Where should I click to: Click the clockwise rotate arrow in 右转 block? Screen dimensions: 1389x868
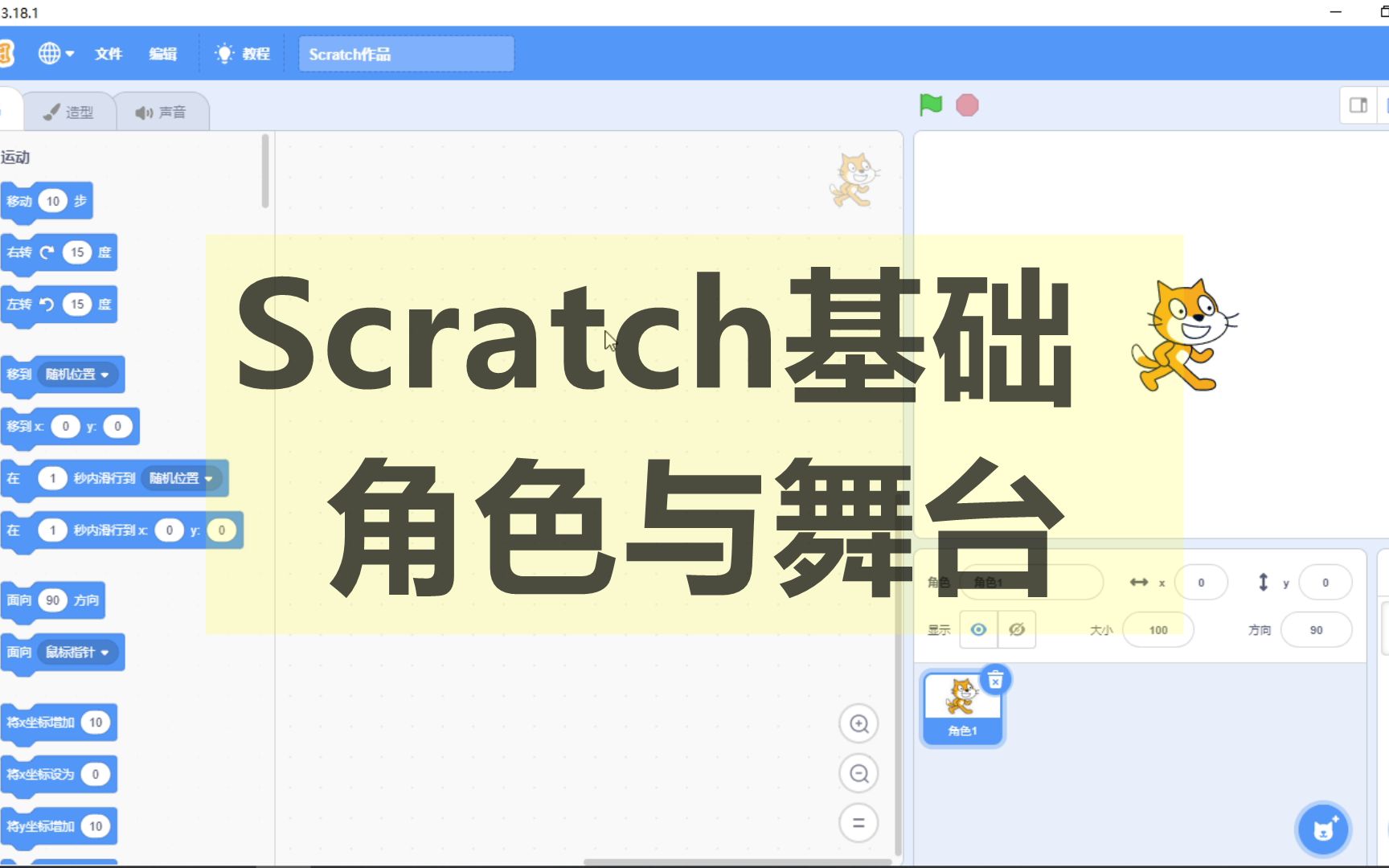(x=47, y=252)
